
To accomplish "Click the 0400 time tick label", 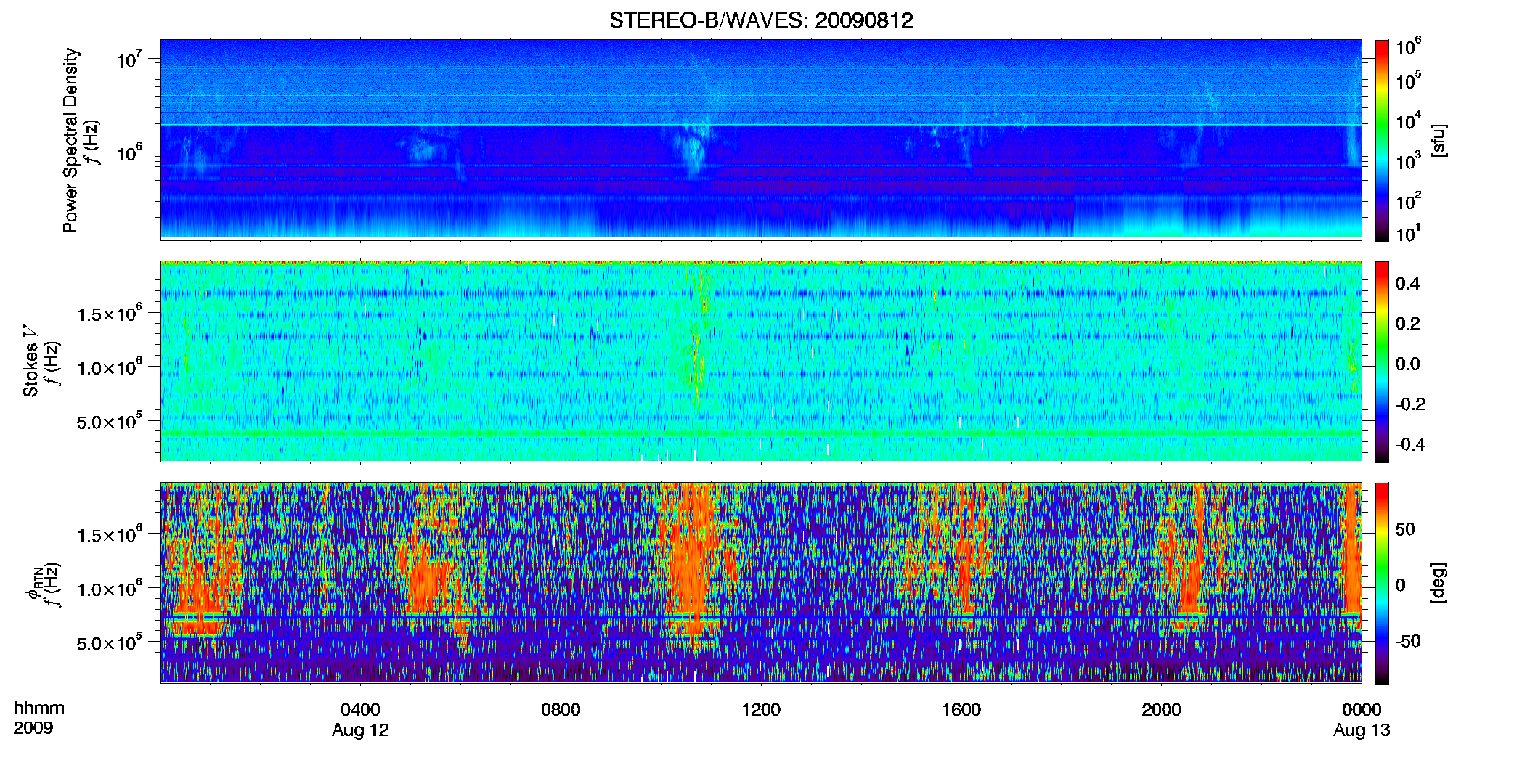I will click(360, 709).
